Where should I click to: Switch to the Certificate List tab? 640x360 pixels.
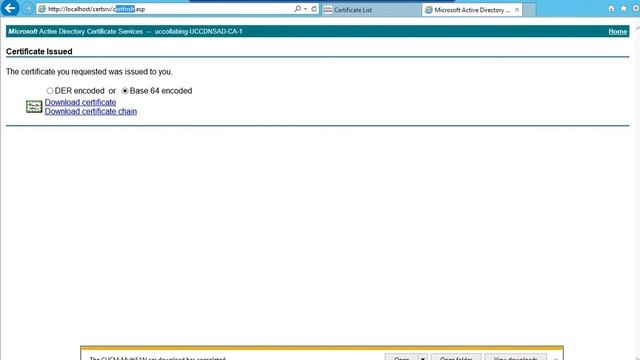(x=371, y=10)
